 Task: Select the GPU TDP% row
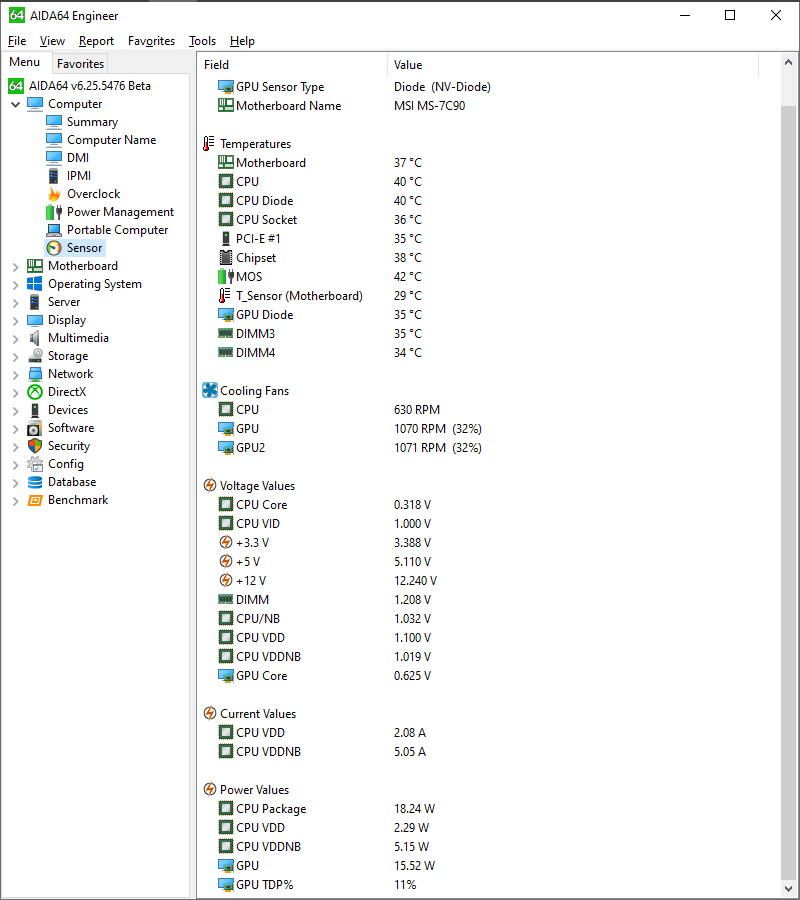pyautogui.click(x=488, y=885)
